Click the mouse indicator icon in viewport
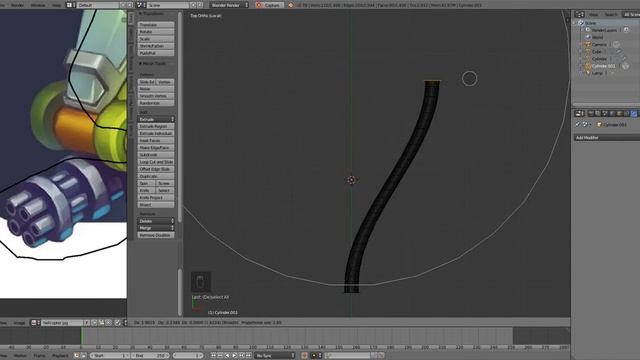Image resolution: width=640 pixels, height=360 pixels. (200, 282)
